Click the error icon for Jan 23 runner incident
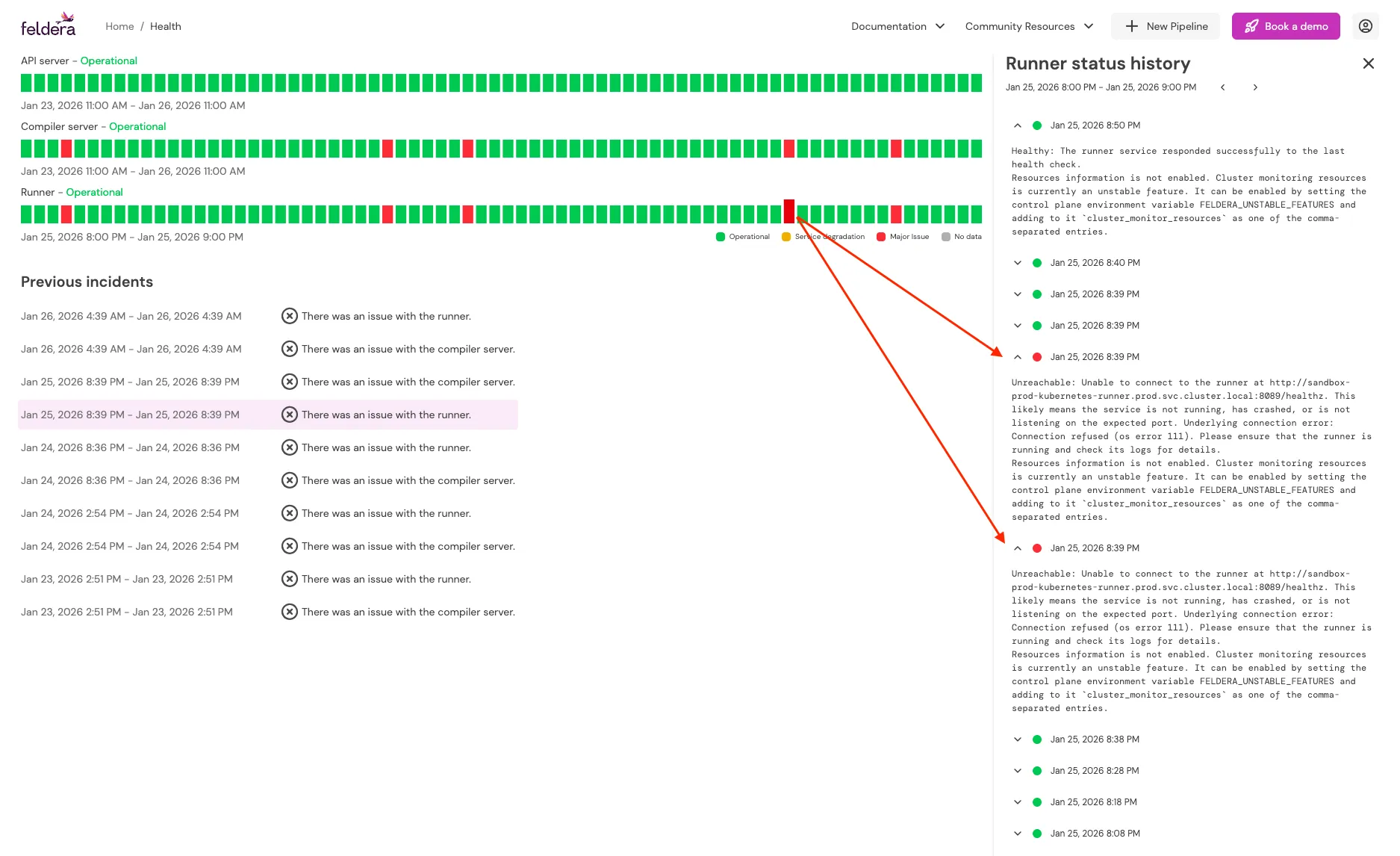 coord(289,579)
